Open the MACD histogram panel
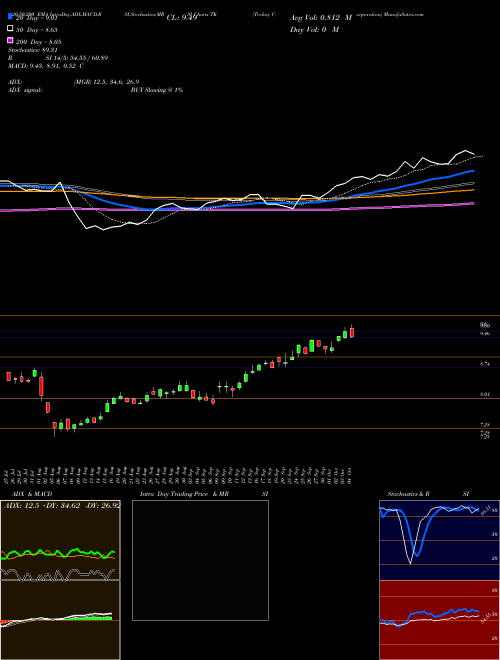This screenshot has width=500, height=660. coord(60,620)
